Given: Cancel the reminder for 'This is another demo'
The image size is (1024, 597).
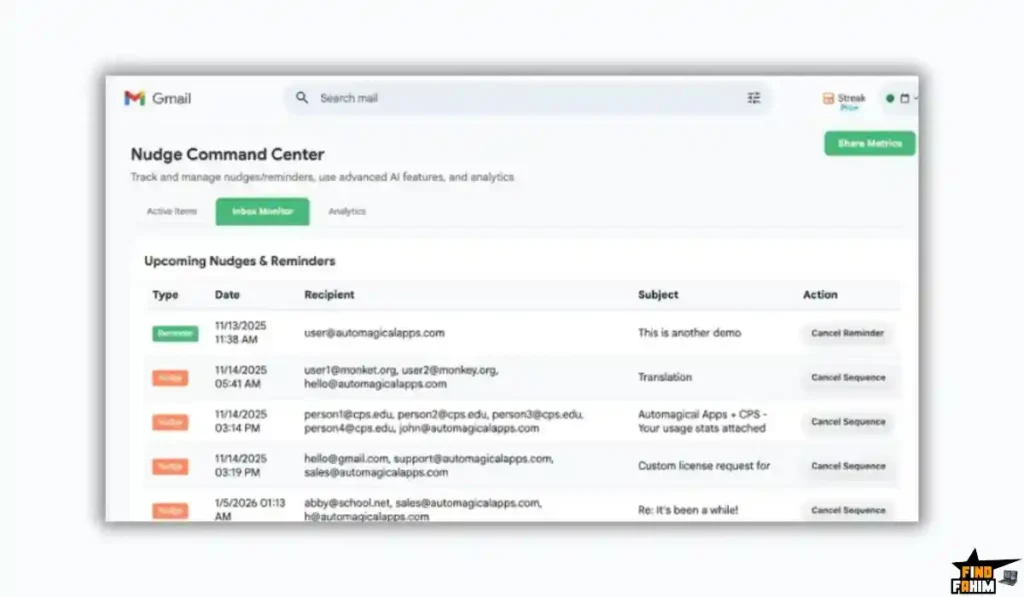Looking at the screenshot, I should click(x=847, y=333).
